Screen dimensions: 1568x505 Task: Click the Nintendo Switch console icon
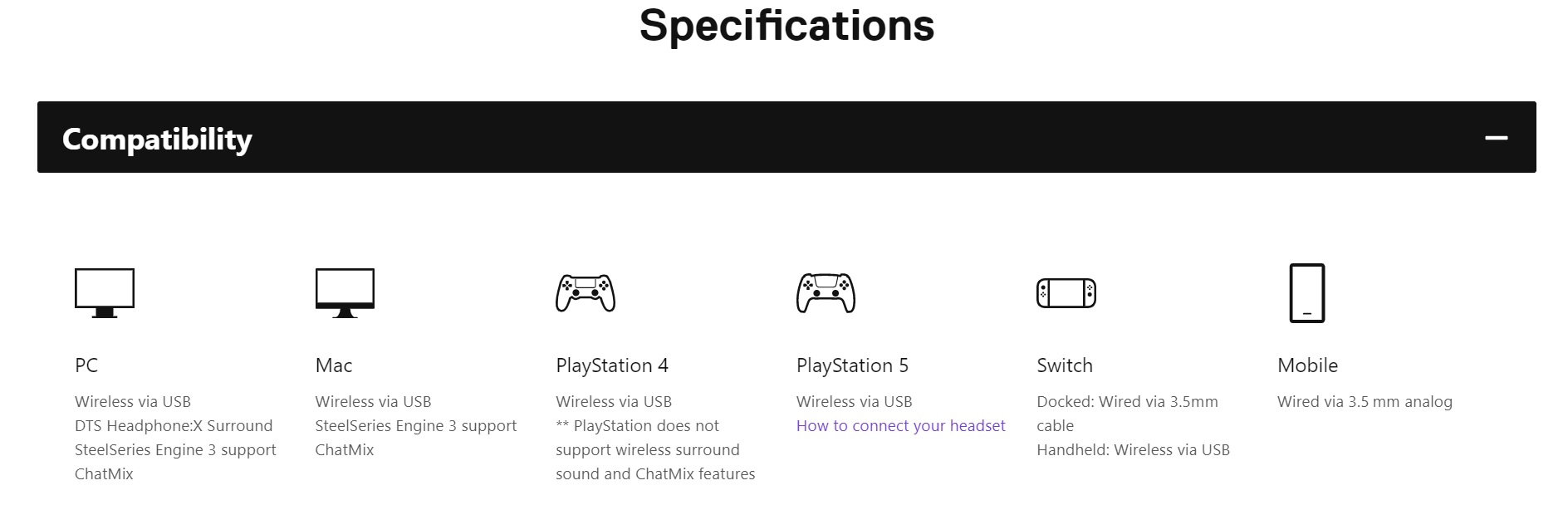click(x=1066, y=293)
